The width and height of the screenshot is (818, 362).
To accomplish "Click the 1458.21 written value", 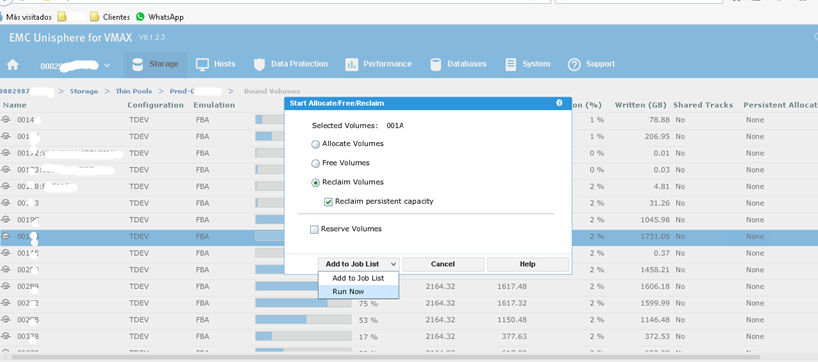I will pyautogui.click(x=656, y=270).
